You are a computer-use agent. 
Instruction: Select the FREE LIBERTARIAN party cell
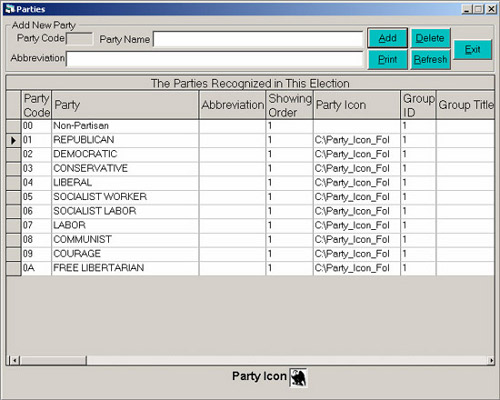(x=125, y=268)
